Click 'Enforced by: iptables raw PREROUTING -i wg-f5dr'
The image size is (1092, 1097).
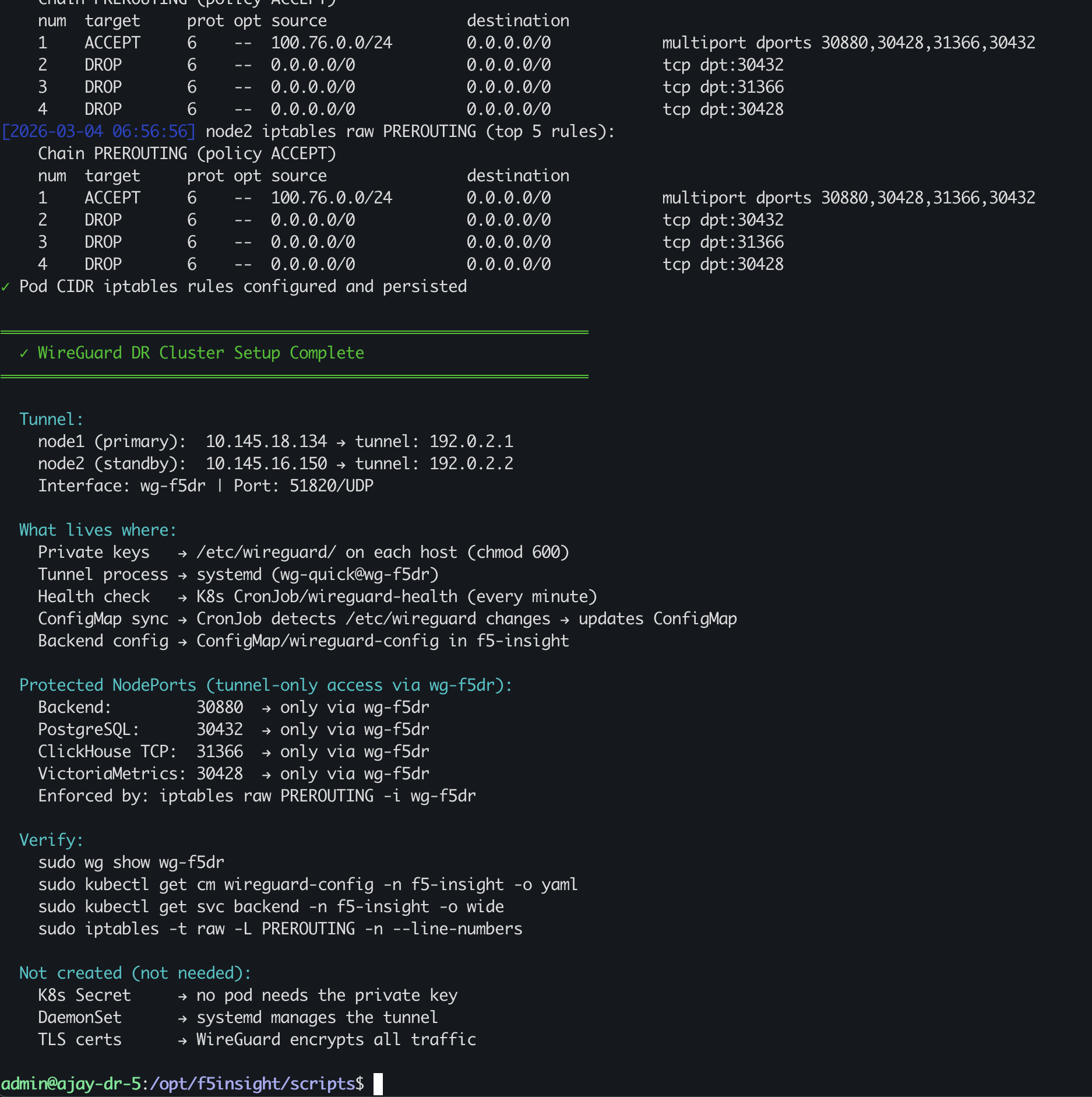coord(257,796)
